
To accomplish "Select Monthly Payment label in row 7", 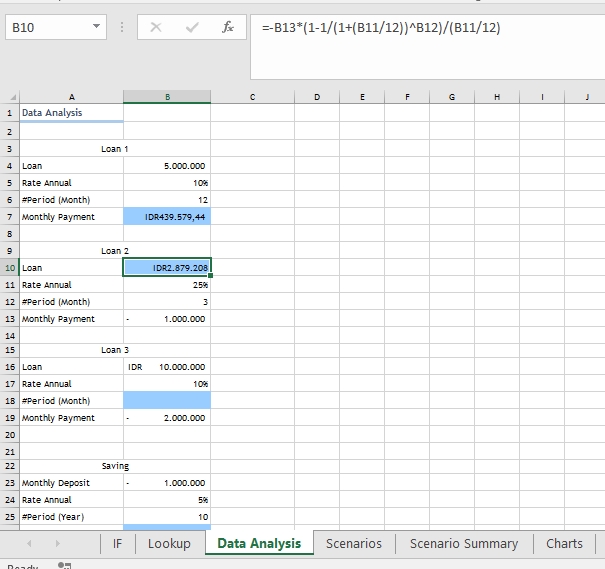I will 71,217.
